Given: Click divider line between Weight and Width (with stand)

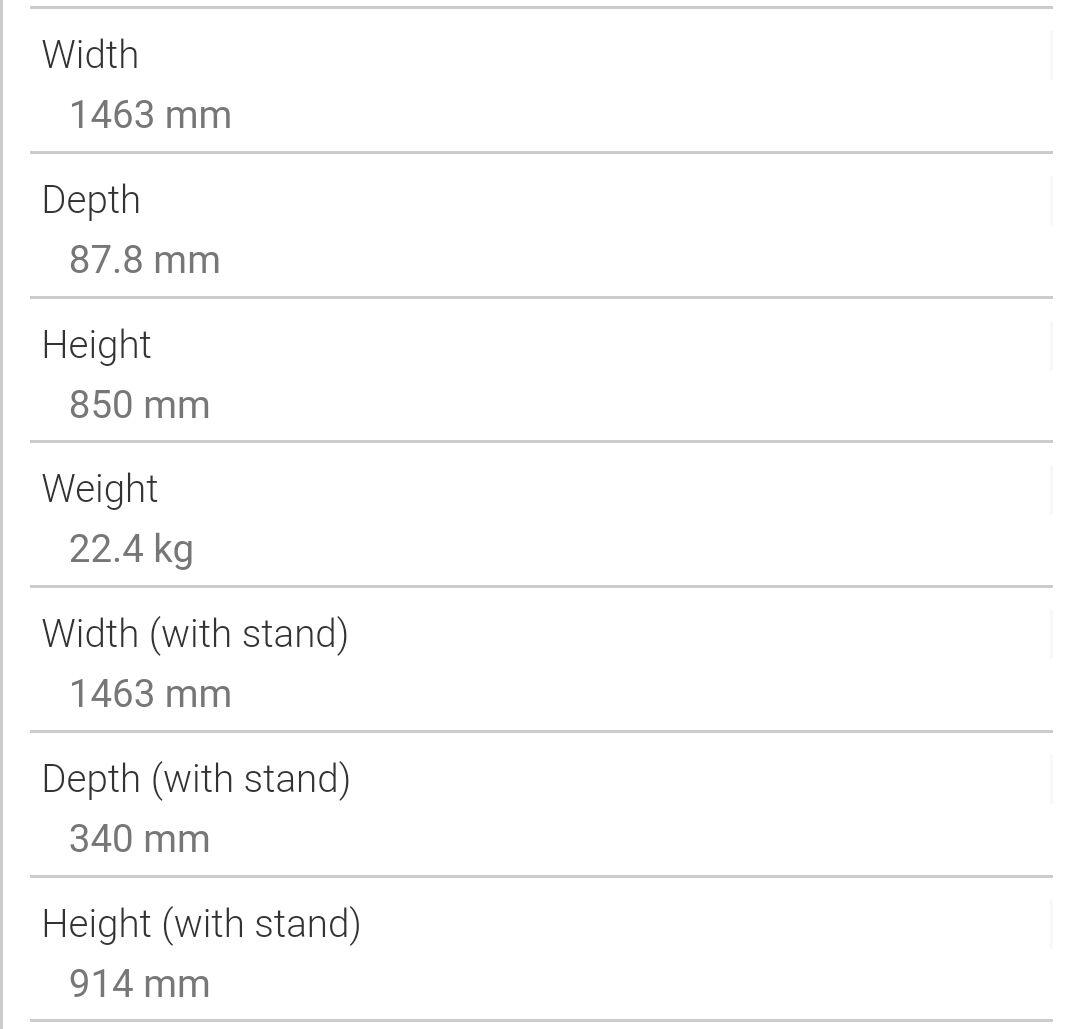Looking at the screenshot, I should (x=541, y=586).
